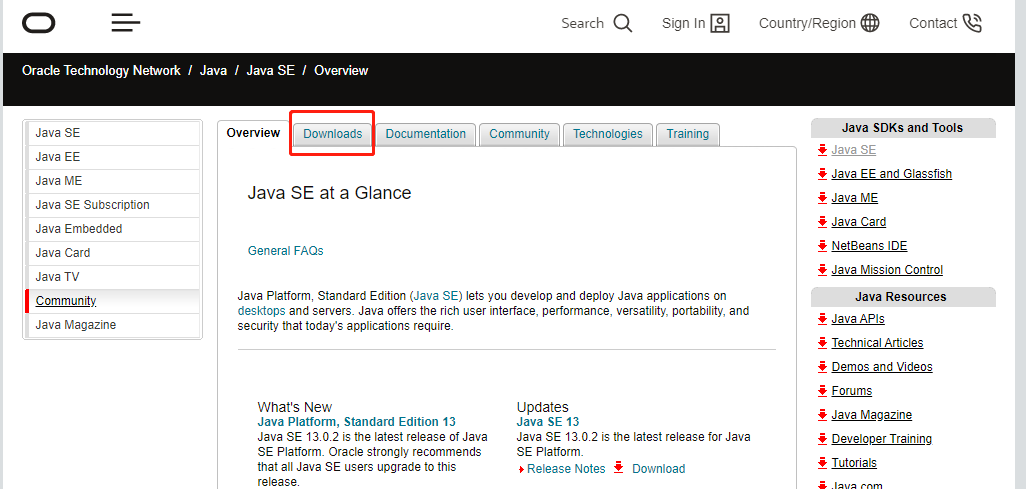
Task: Open Java APIs resource link
Action: 858,319
